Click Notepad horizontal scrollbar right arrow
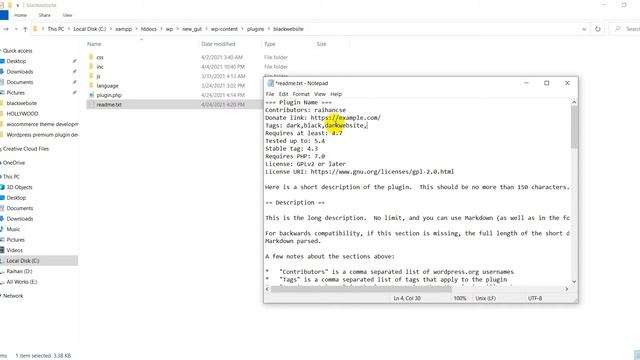Image resolution: width=640 pixels, height=360 pixels. click(567, 289)
